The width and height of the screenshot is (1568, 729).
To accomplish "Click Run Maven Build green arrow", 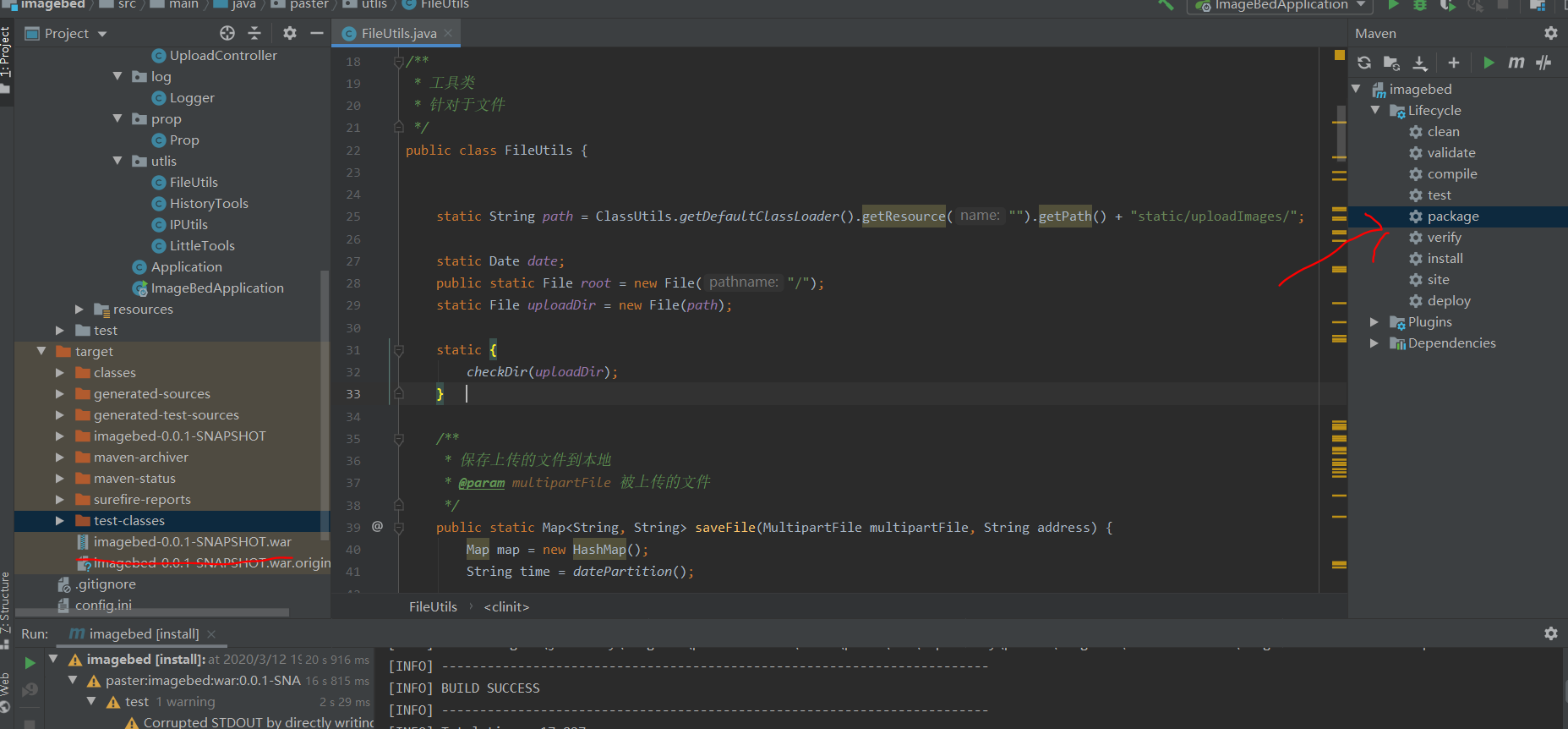I will (1489, 63).
